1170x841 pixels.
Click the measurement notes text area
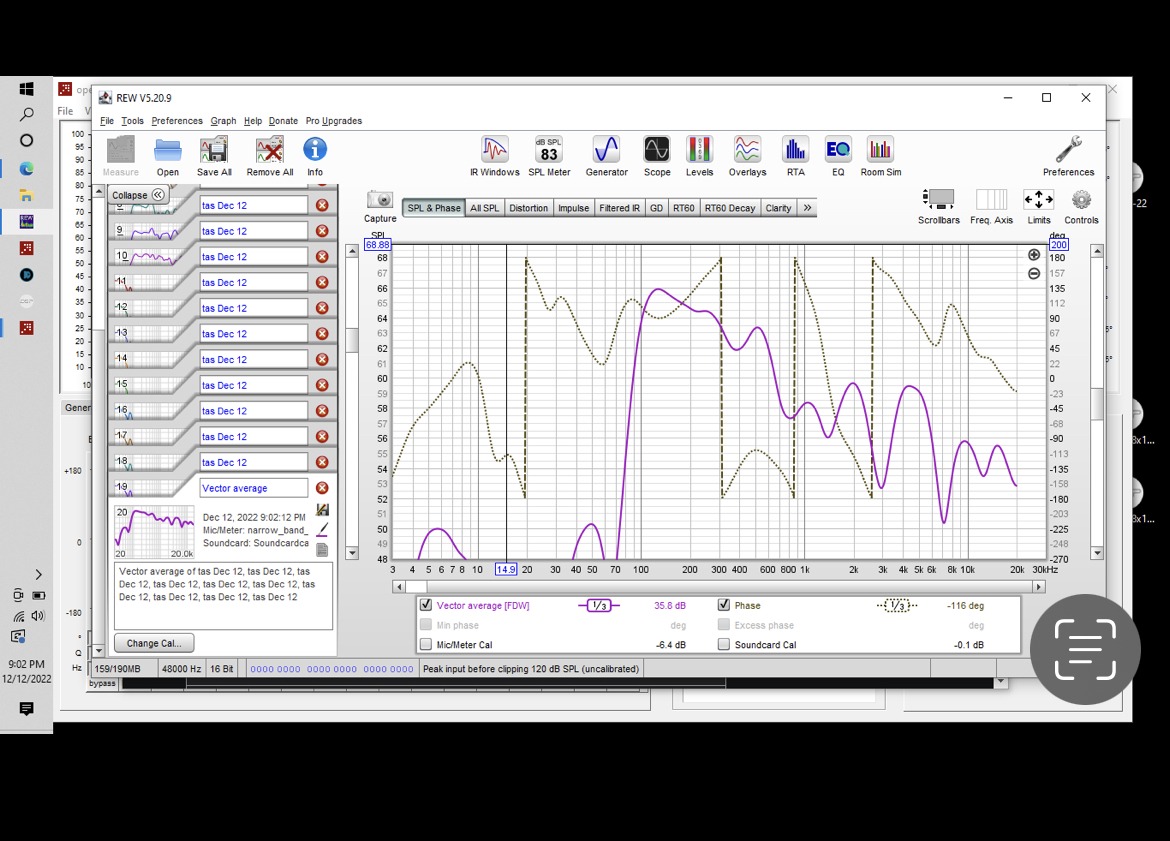[223, 596]
